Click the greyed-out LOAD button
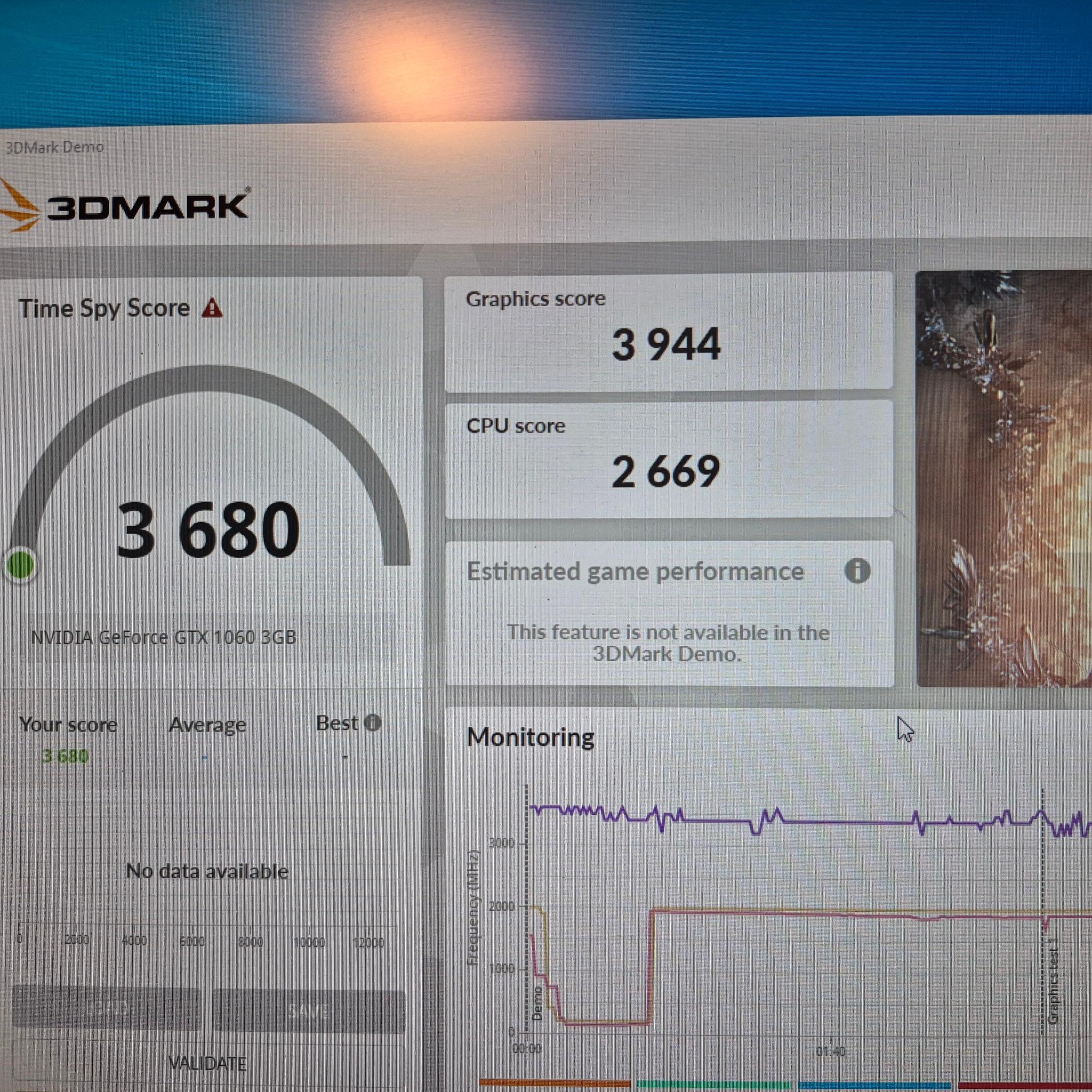Screen dimensions: 1092x1092 106,1009
